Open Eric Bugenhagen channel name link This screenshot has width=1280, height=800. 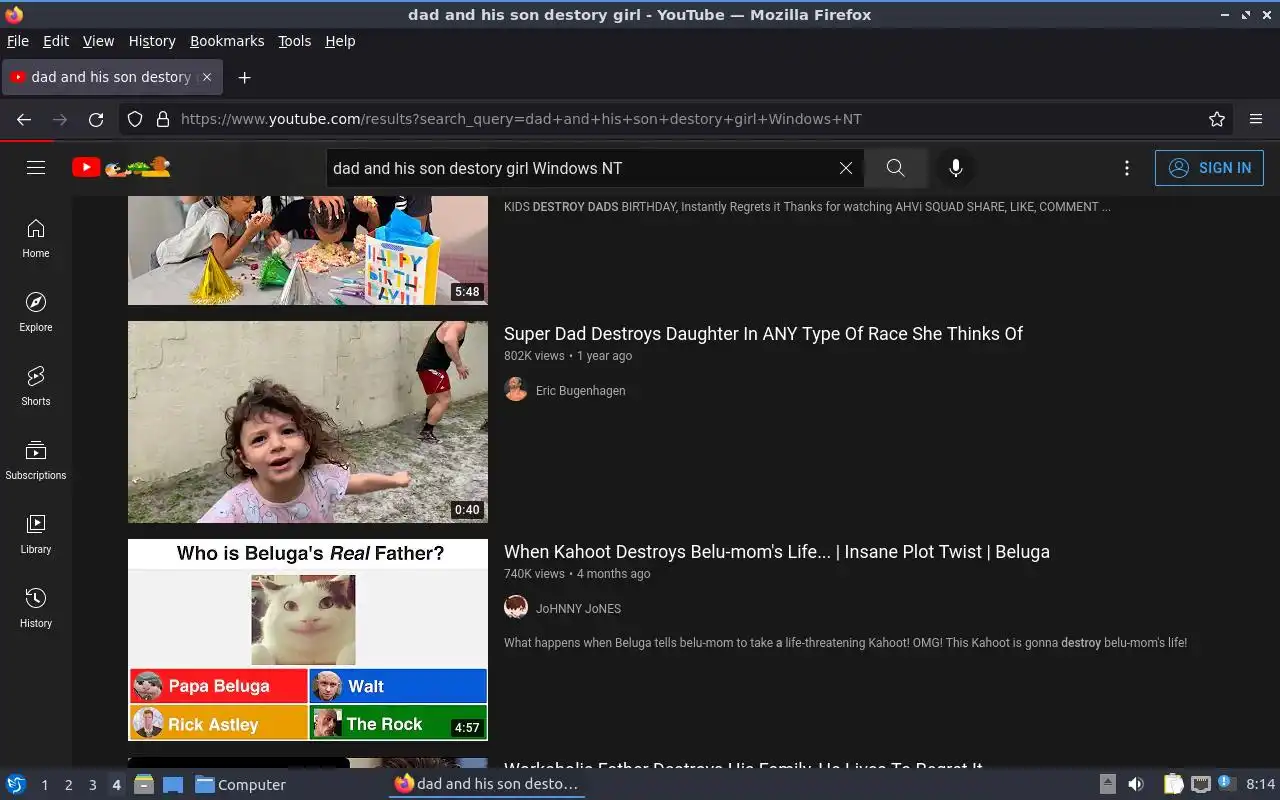tap(581, 391)
